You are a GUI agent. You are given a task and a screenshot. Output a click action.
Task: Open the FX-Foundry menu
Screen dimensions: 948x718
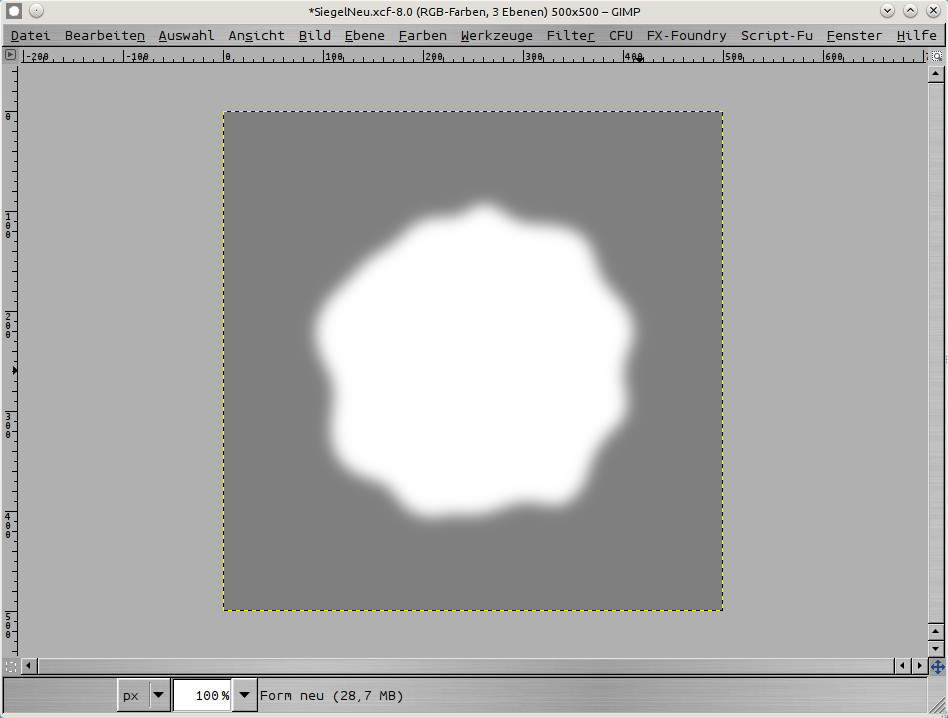point(686,35)
